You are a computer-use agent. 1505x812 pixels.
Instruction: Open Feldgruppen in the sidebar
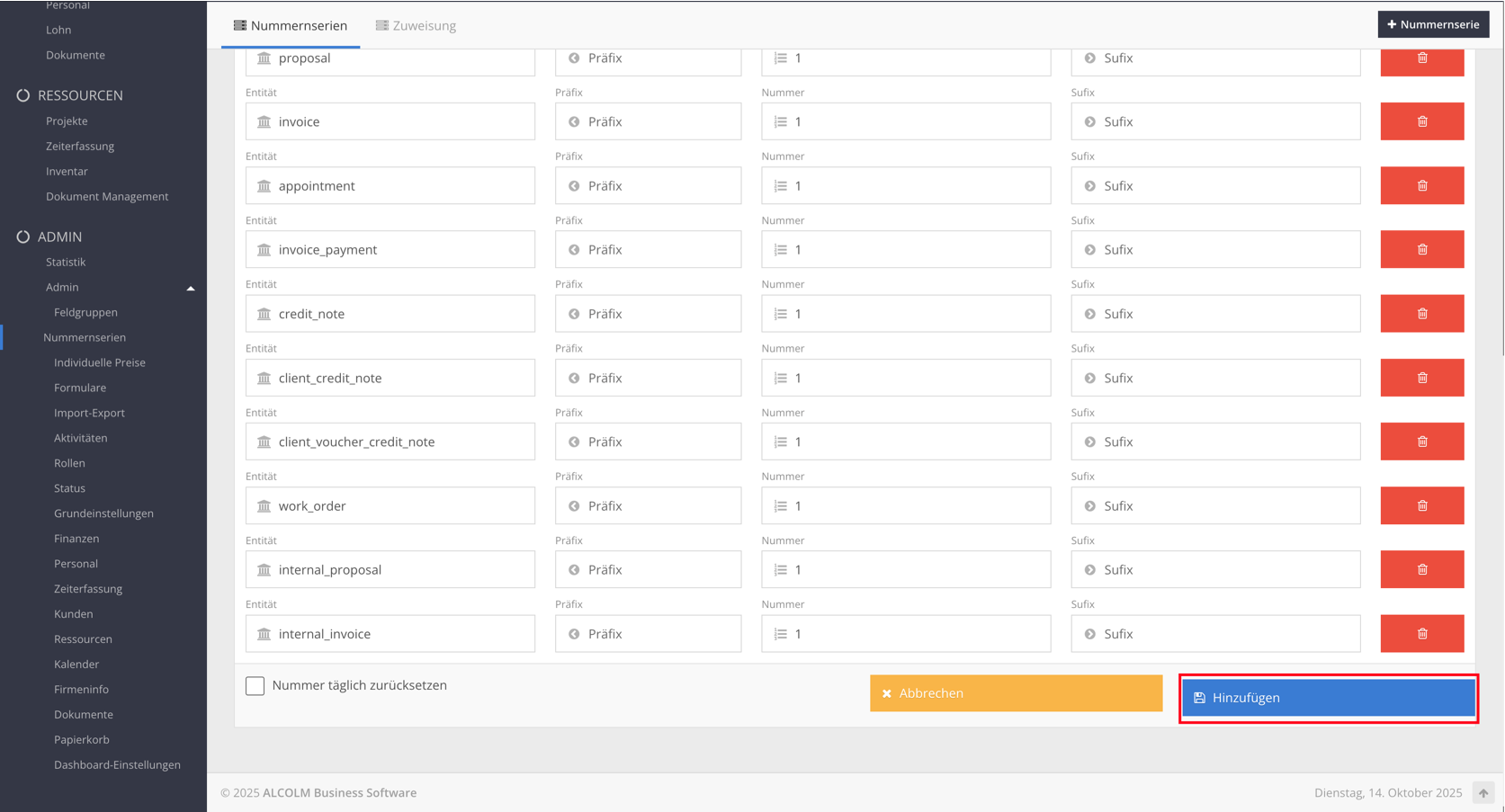coord(85,312)
